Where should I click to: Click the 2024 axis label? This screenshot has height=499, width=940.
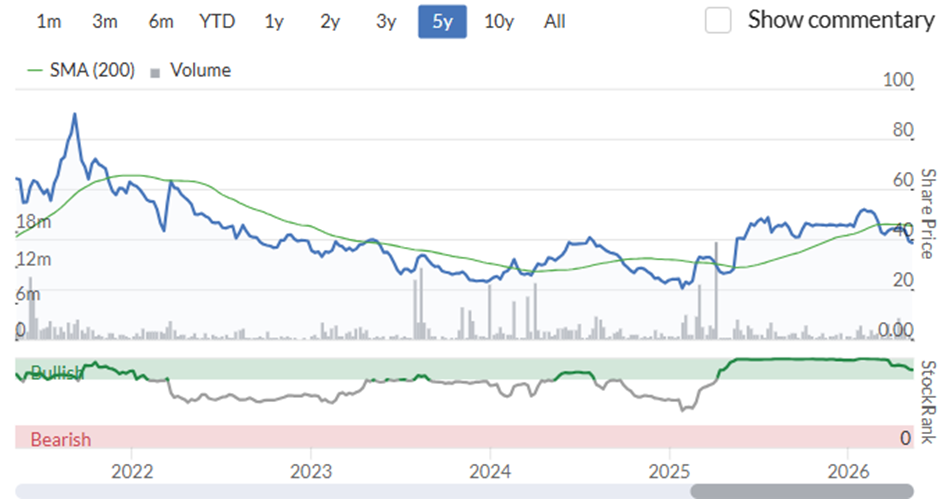tap(490, 471)
